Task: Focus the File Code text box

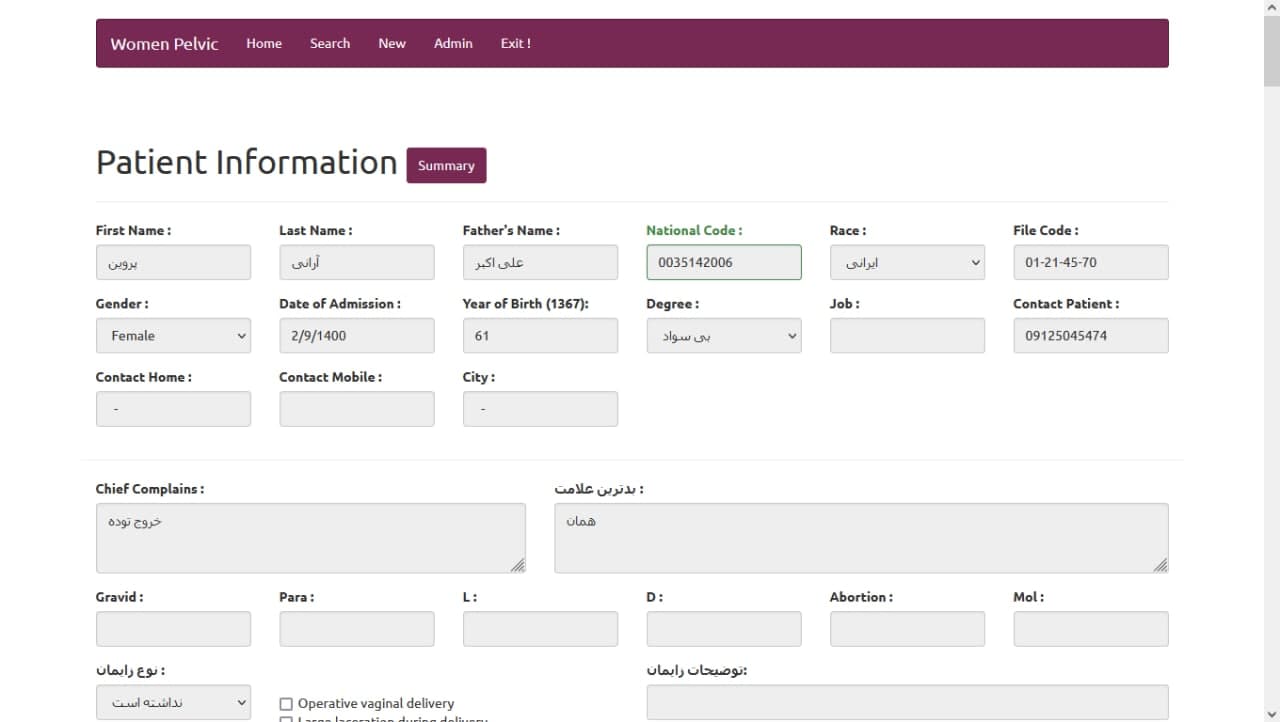Action: [x=1090, y=263]
